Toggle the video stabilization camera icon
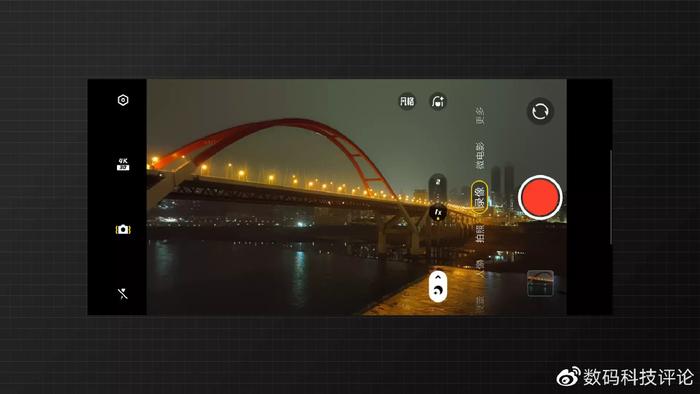The width and height of the screenshot is (700, 394). coord(123,229)
